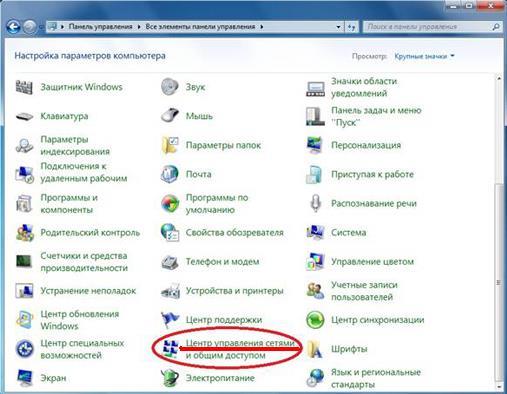The image size is (507, 394).
Task: Click the network sharing center icon
Action: coord(170,349)
